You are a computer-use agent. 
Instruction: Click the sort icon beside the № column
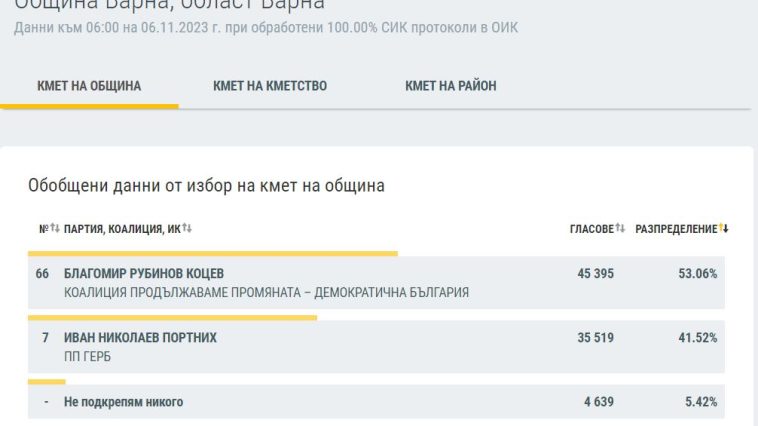coord(55,229)
